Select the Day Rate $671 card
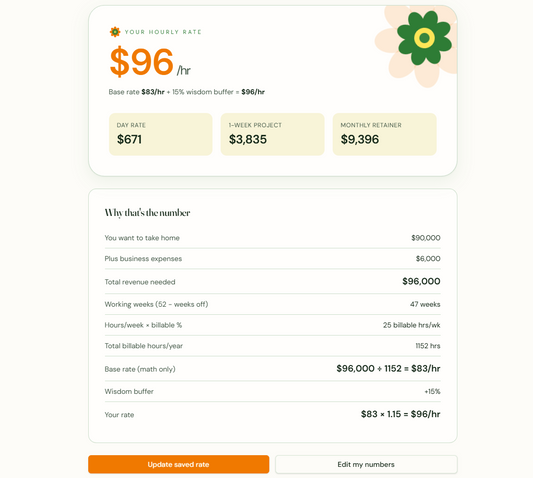The image size is (533, 478). (160, 134)
